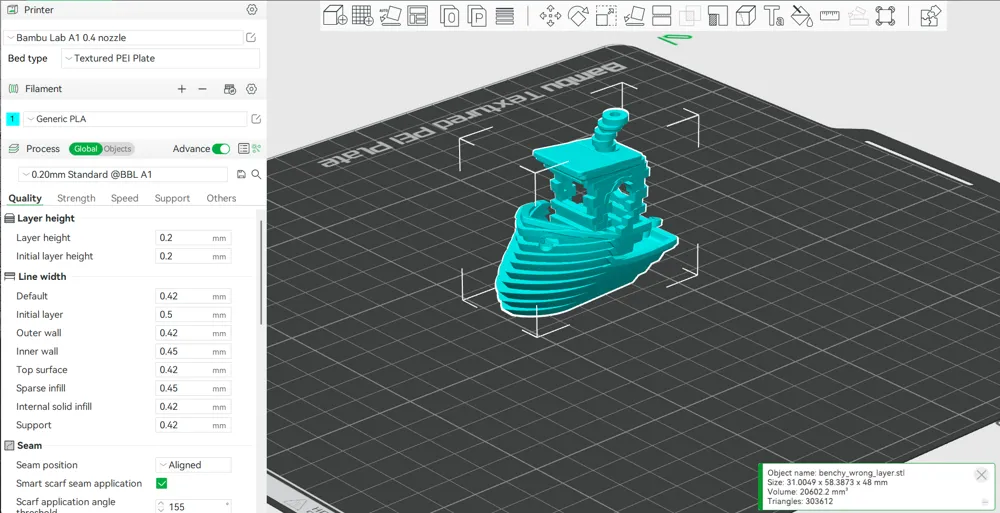Open the Seam position dropdown
Viewport: 1000px width, 513px height.
(194, 465)
